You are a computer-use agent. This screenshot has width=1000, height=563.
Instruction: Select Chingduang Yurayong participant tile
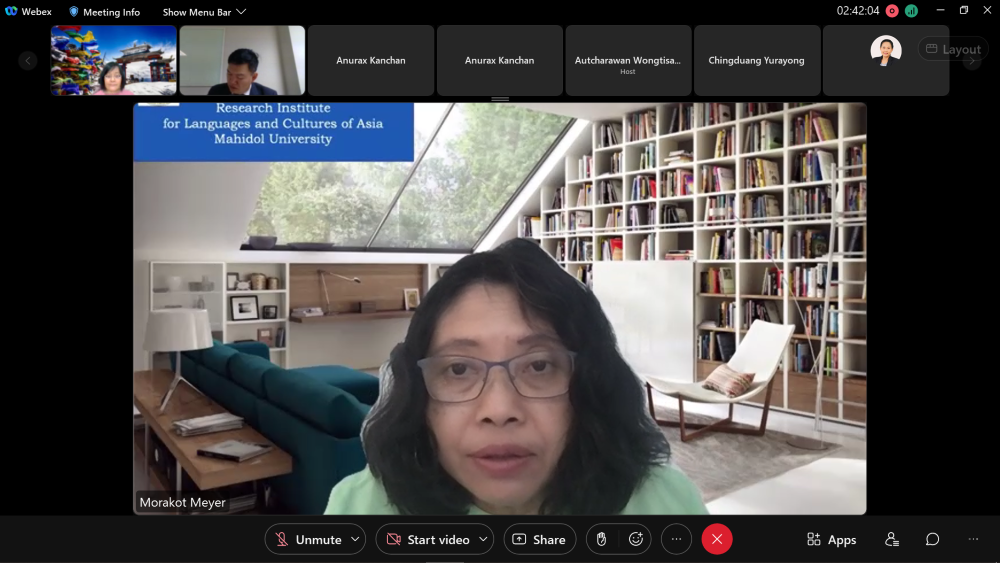tap(756, 61)
